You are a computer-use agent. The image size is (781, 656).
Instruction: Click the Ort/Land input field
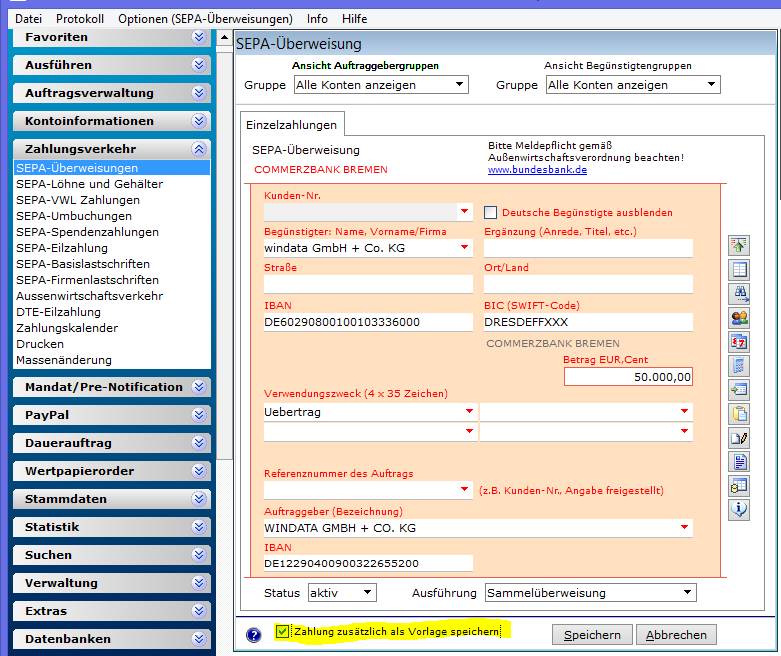[588, 284]
